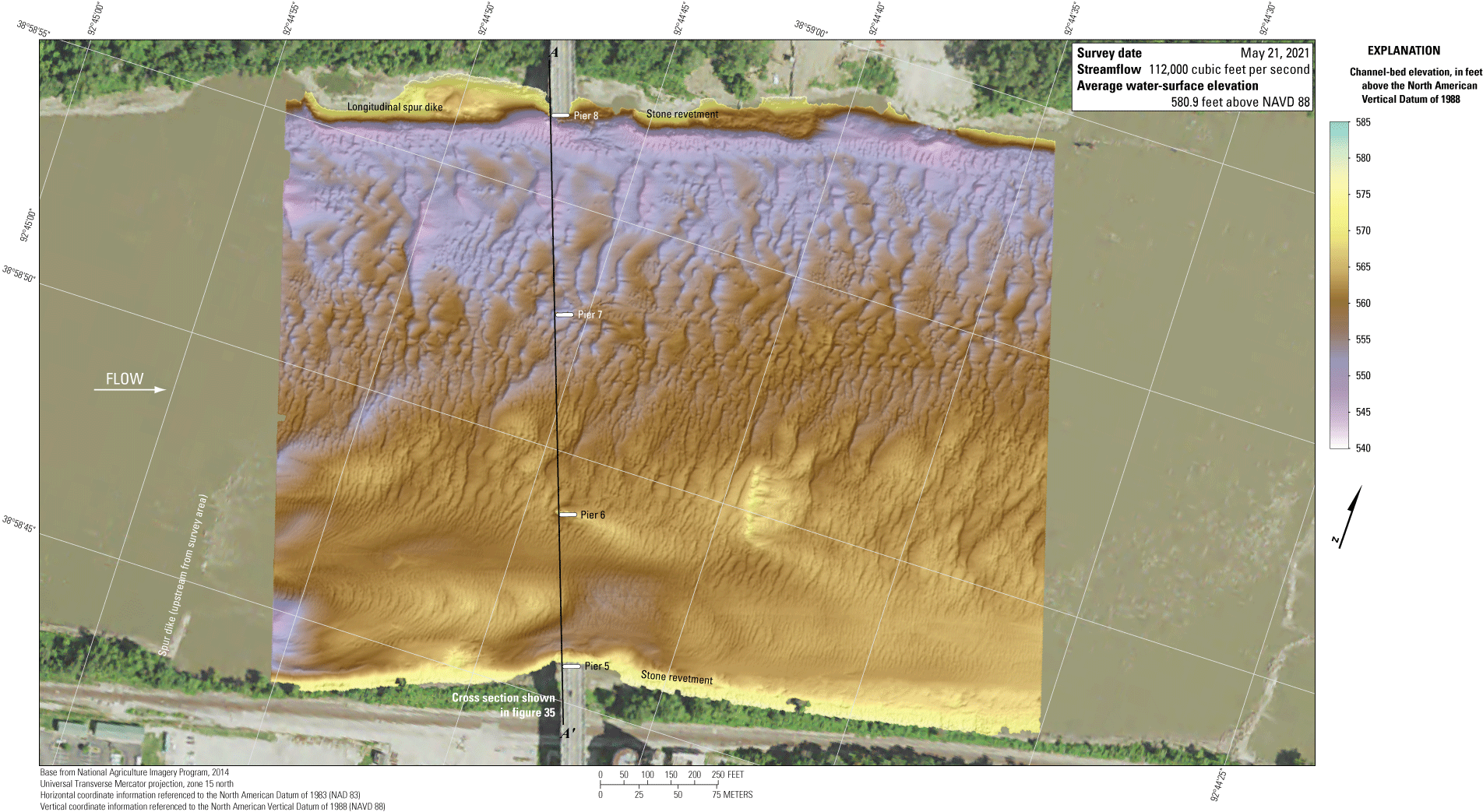Click the Pier 5 label
The height and width of the screenshot is (812, 1483).
597,666
